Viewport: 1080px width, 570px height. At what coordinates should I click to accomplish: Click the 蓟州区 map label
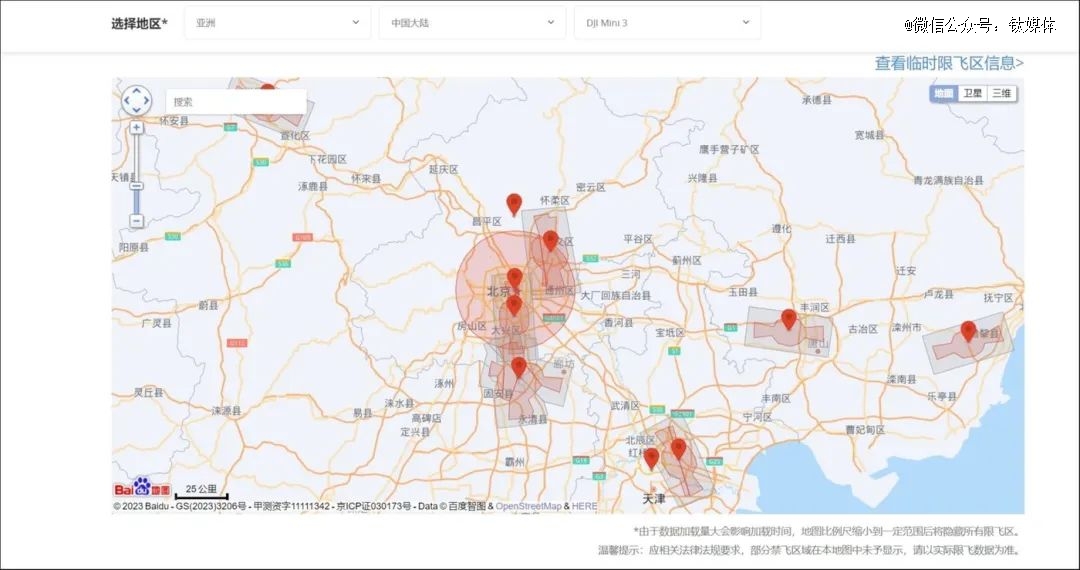(687, 260)
